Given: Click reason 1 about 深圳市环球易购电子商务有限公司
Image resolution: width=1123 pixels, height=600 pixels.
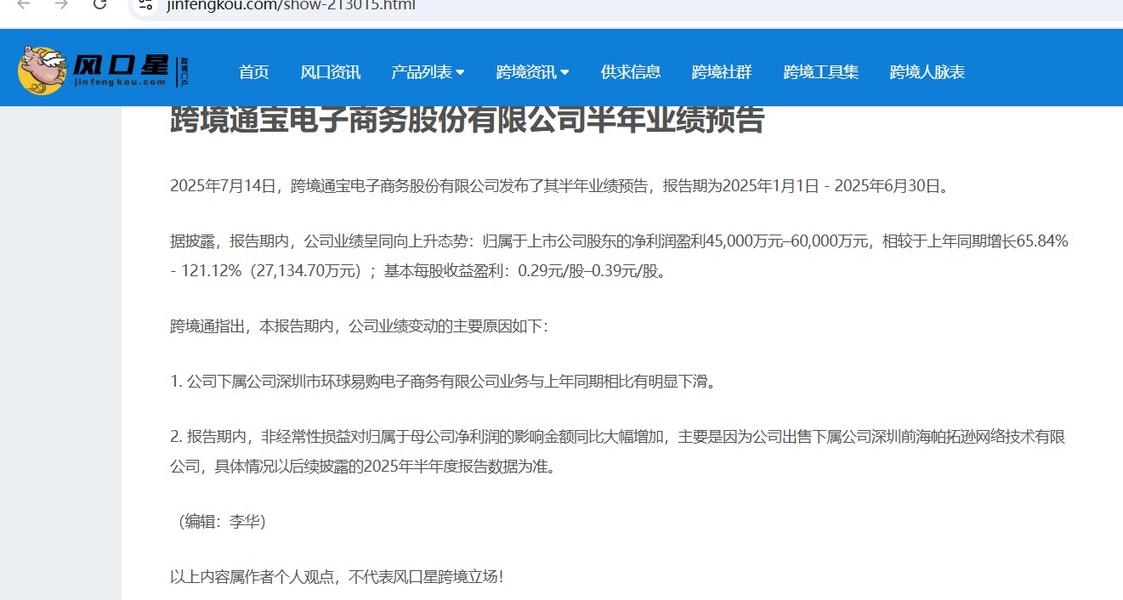Looking at the screenshot, I should point(443,382).
